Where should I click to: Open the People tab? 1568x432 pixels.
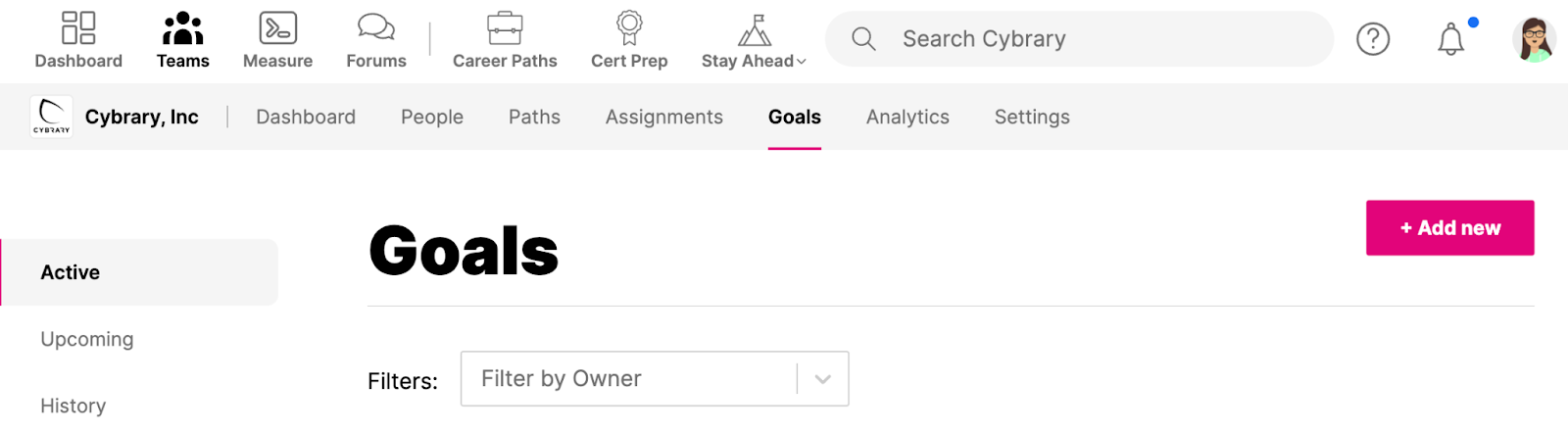[432, 117]
